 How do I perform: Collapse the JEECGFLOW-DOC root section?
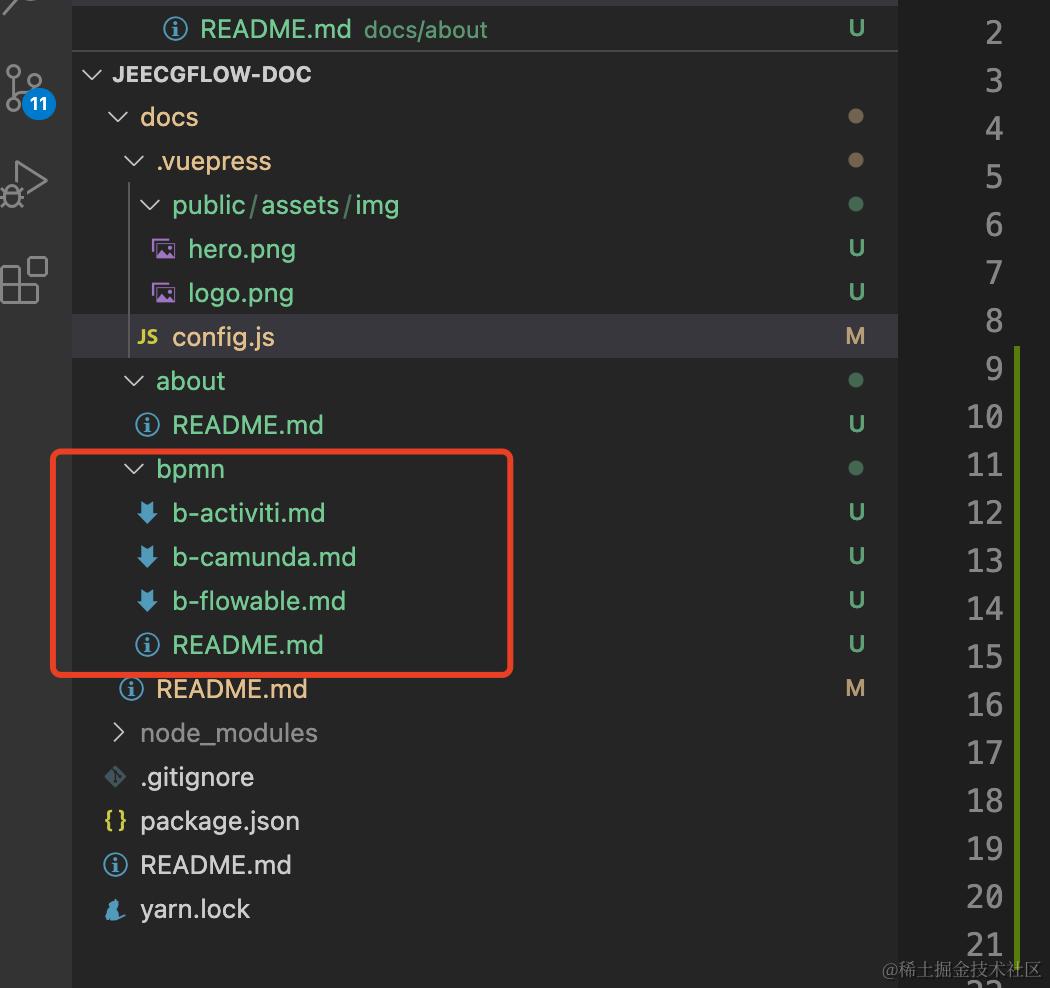[x=92, y=74]
